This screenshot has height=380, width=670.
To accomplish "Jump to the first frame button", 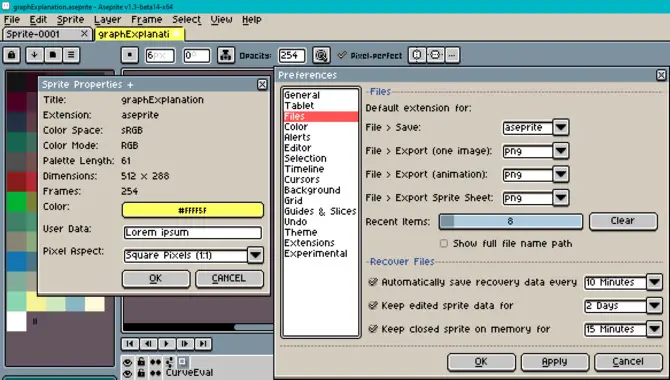I will pos(130,344).
